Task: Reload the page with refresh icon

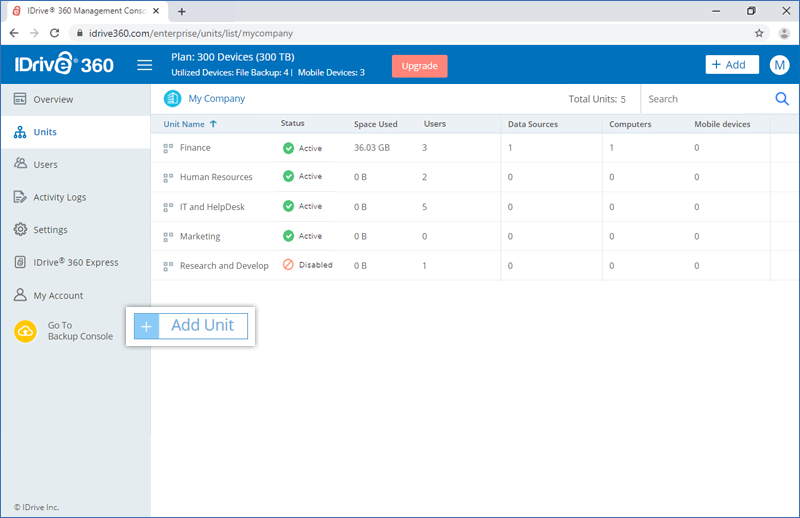Action: tap(55, 33)
